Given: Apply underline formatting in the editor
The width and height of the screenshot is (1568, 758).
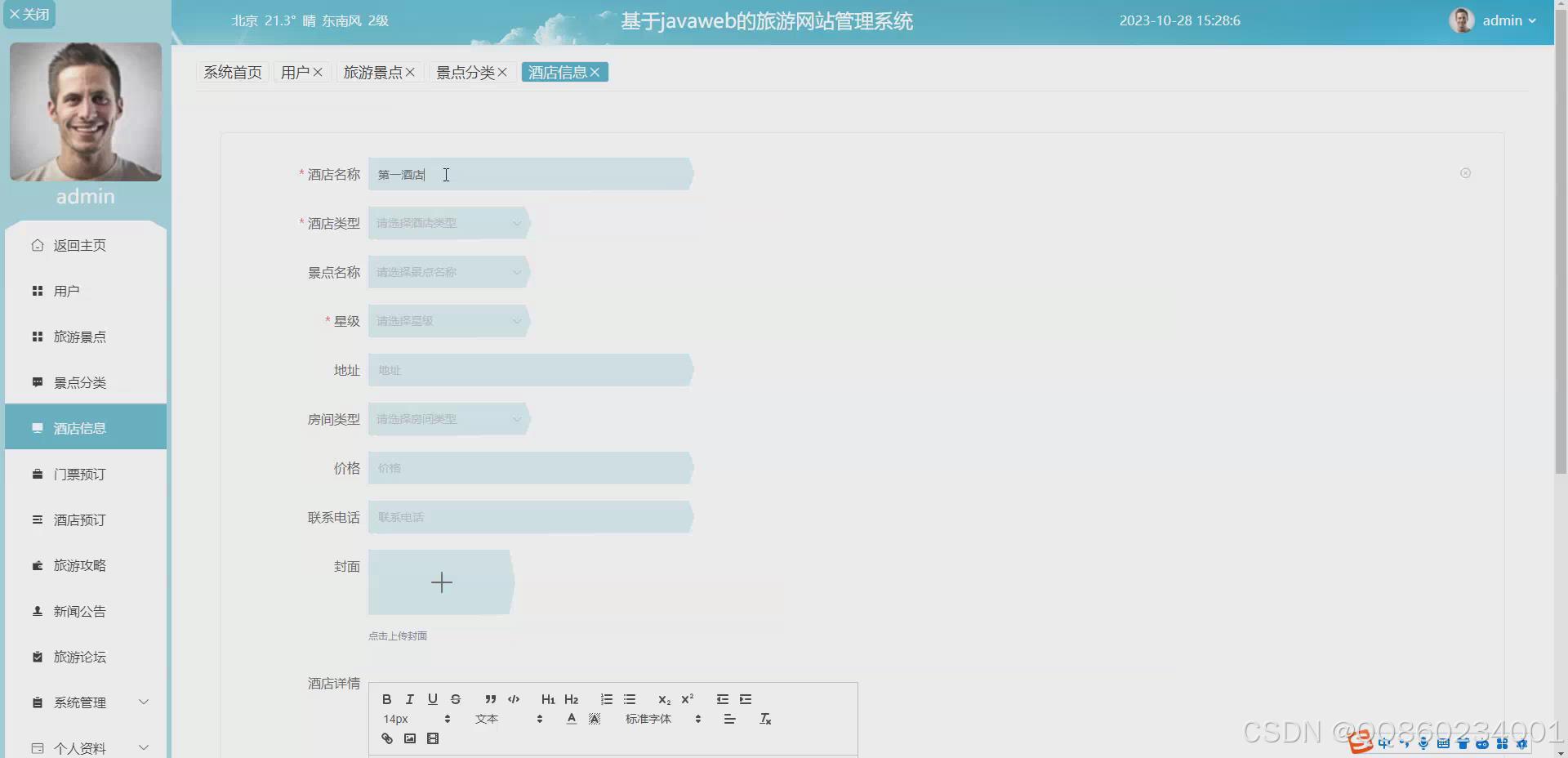Looking at the screenshot, I should coord(433,699).
